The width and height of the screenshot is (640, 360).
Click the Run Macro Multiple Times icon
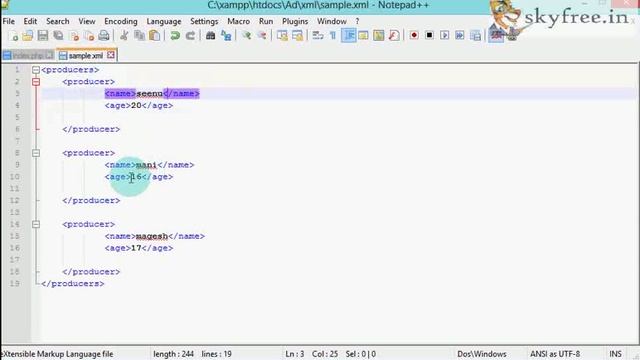(x=460, y=36)
